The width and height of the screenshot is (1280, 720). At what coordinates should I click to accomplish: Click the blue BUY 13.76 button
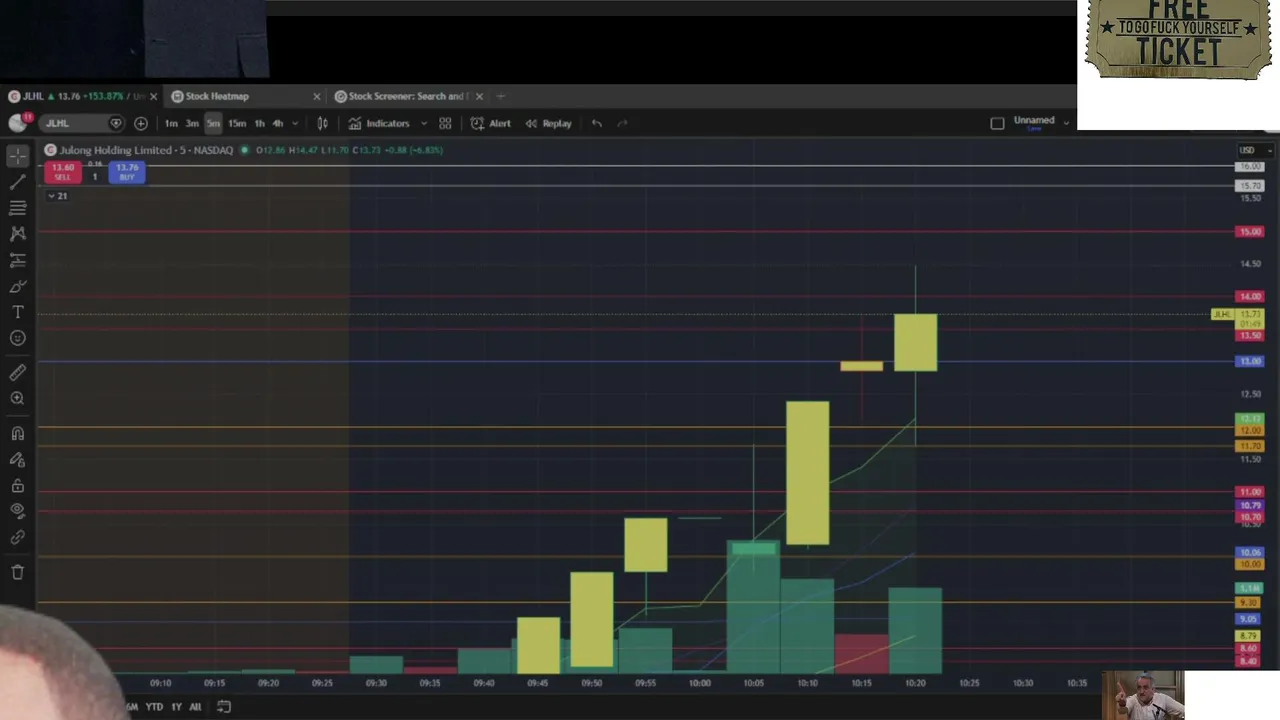(126, 172)
